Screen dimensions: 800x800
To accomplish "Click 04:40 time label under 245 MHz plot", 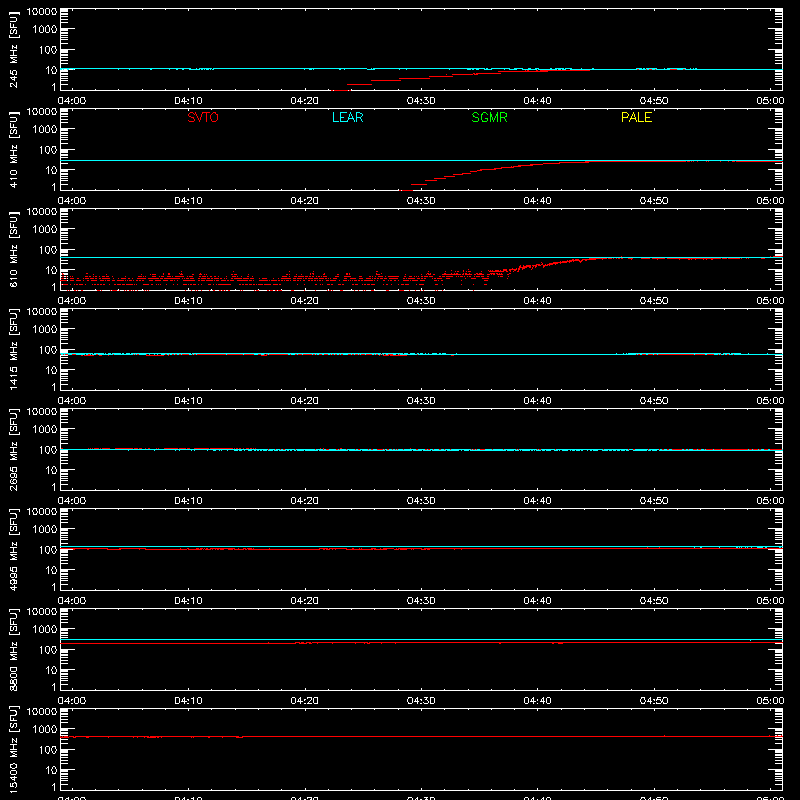I will pos(537,101).
